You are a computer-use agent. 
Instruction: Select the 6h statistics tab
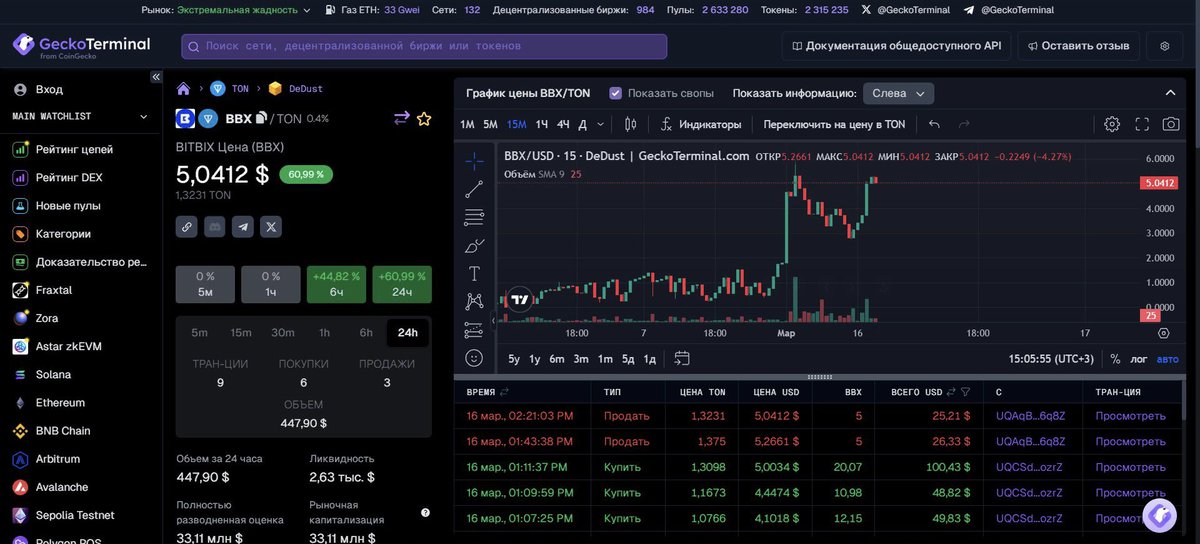[x=366, y=333]
